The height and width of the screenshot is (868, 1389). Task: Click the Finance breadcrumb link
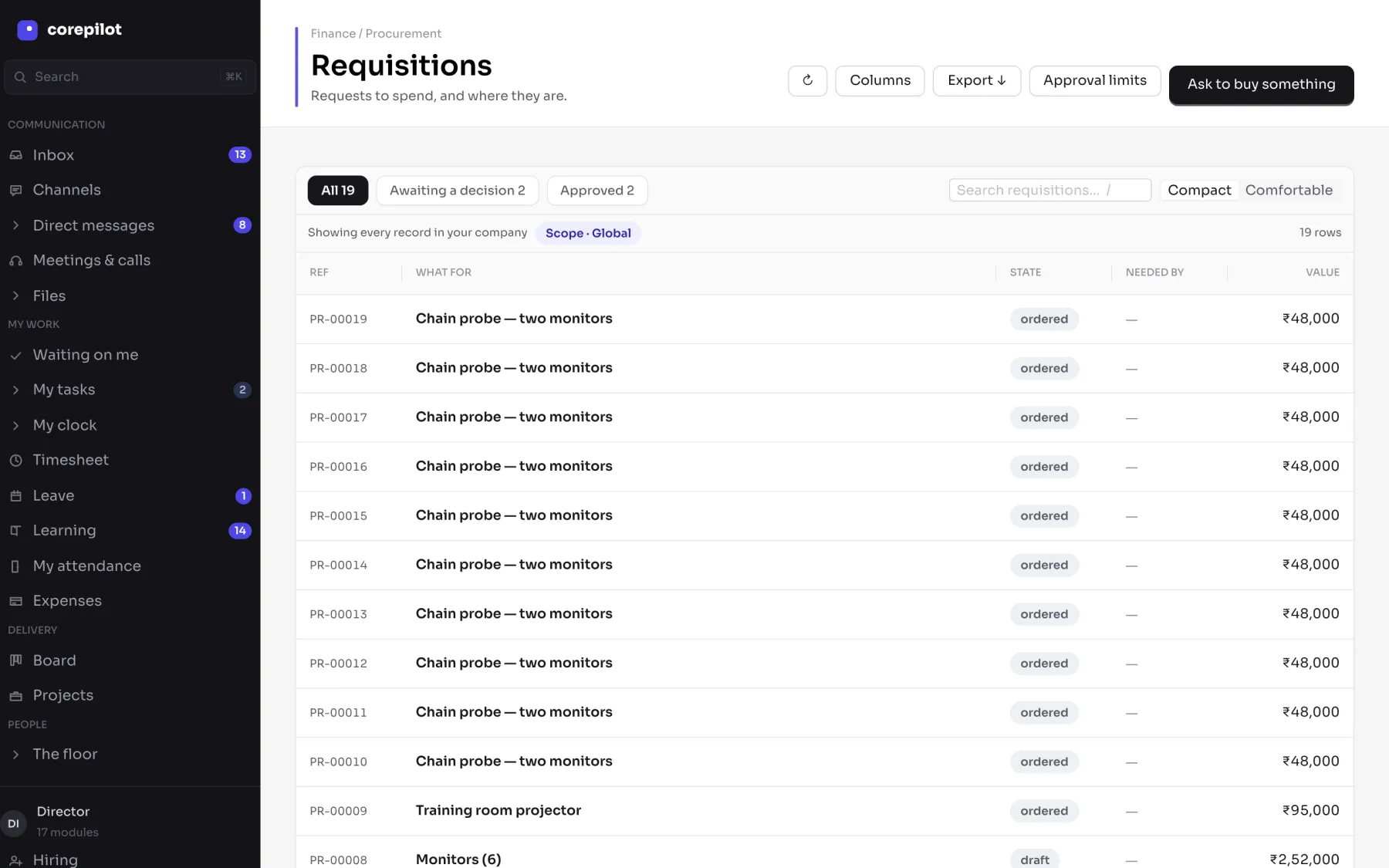point(333,34)
